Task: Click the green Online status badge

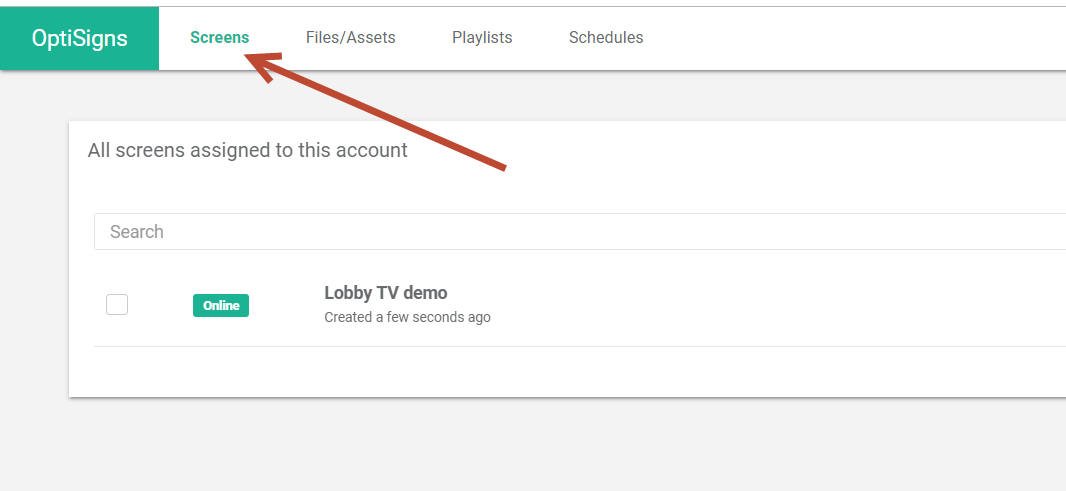Action: pos(221,305)
